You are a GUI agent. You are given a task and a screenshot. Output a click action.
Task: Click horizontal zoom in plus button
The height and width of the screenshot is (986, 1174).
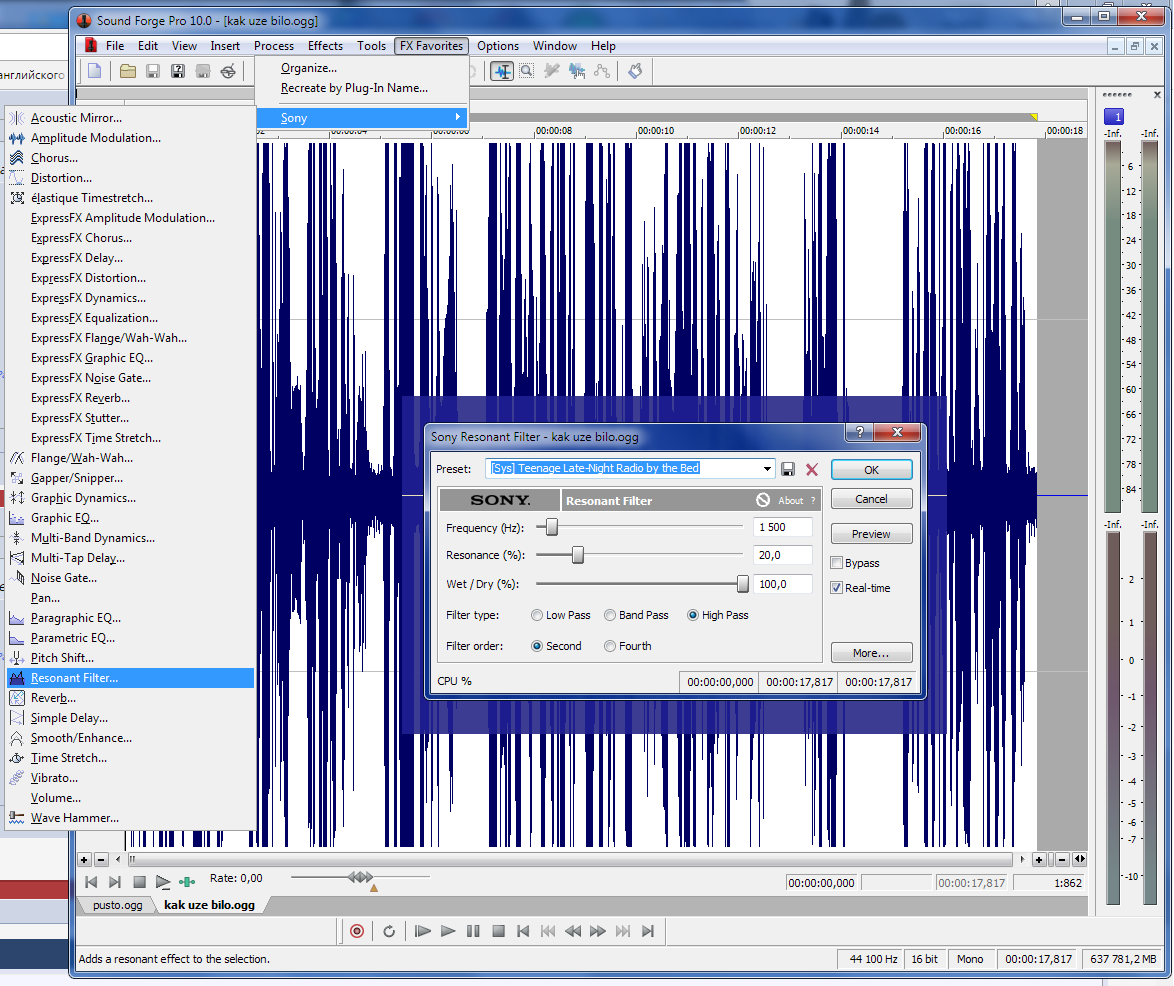pos(1038,859)
